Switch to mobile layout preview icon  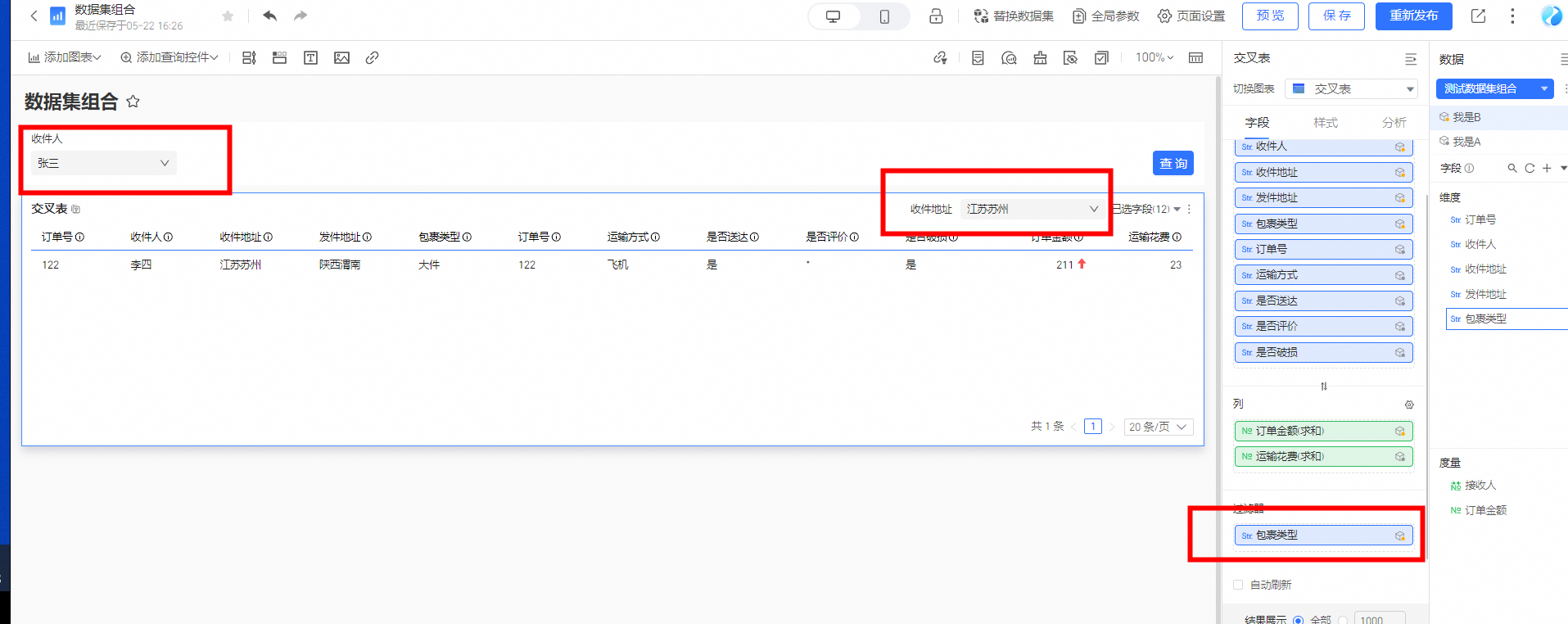884,16
